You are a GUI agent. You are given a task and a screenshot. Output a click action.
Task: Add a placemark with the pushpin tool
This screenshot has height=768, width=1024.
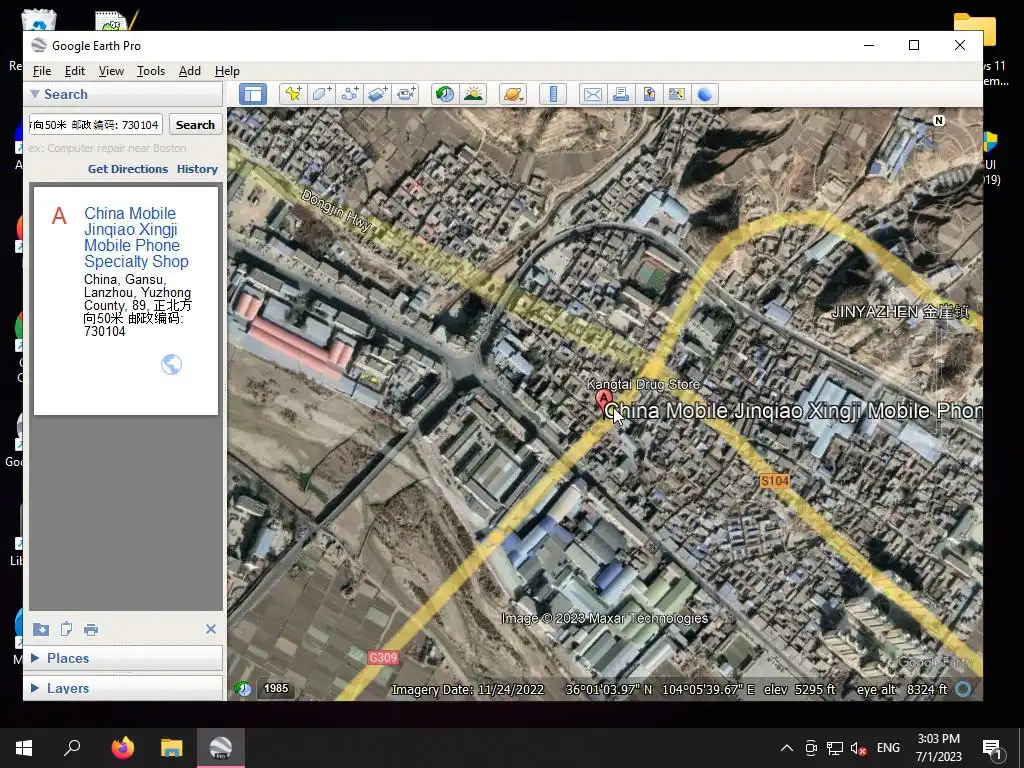293,94
